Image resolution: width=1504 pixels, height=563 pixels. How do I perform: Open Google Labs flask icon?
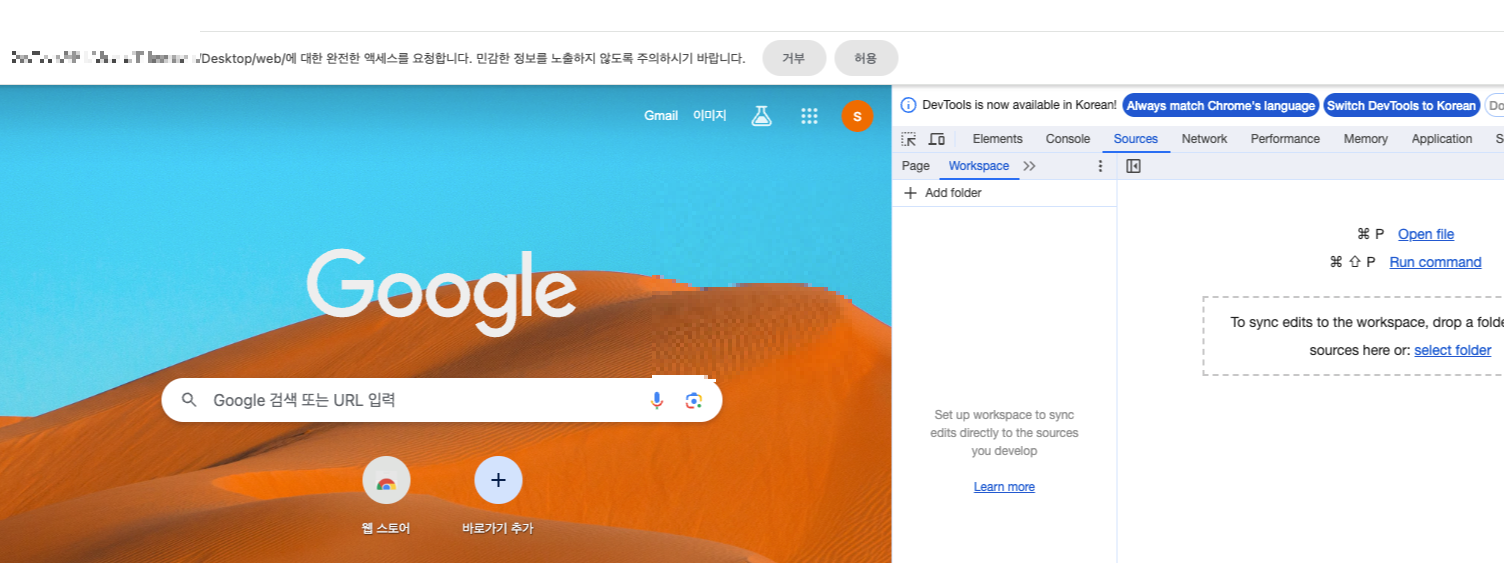click(762, 116)
